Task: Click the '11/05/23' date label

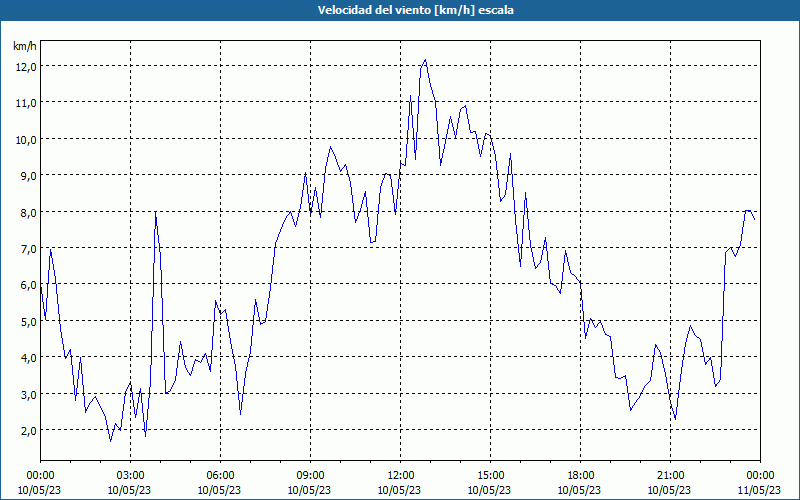Action: (760, 490)
